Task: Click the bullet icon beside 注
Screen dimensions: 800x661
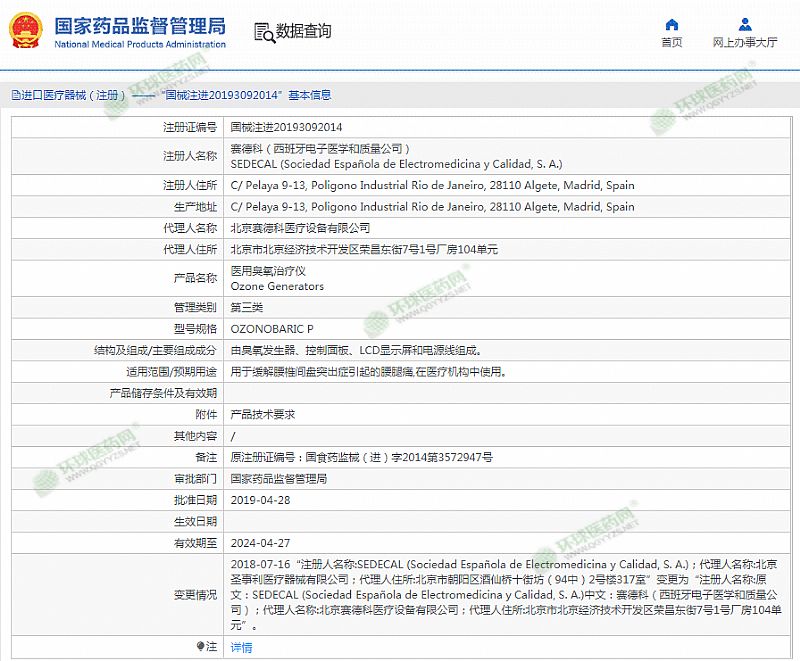Action: pos(200,647)
